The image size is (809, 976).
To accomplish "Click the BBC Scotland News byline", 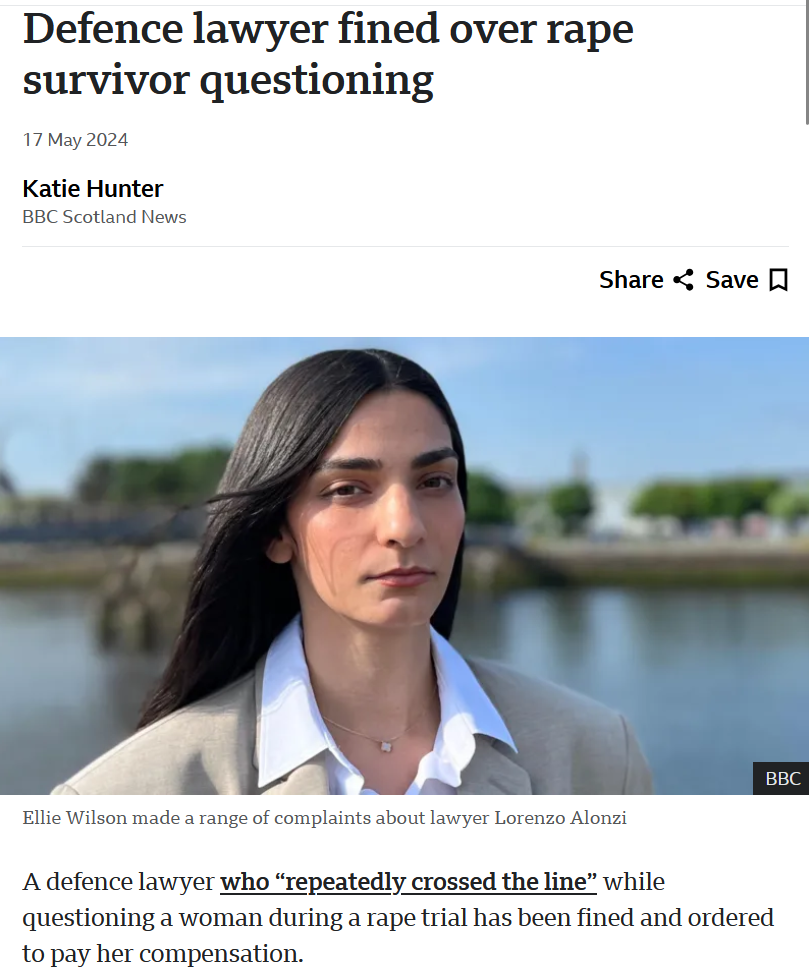I will point(105,217).
